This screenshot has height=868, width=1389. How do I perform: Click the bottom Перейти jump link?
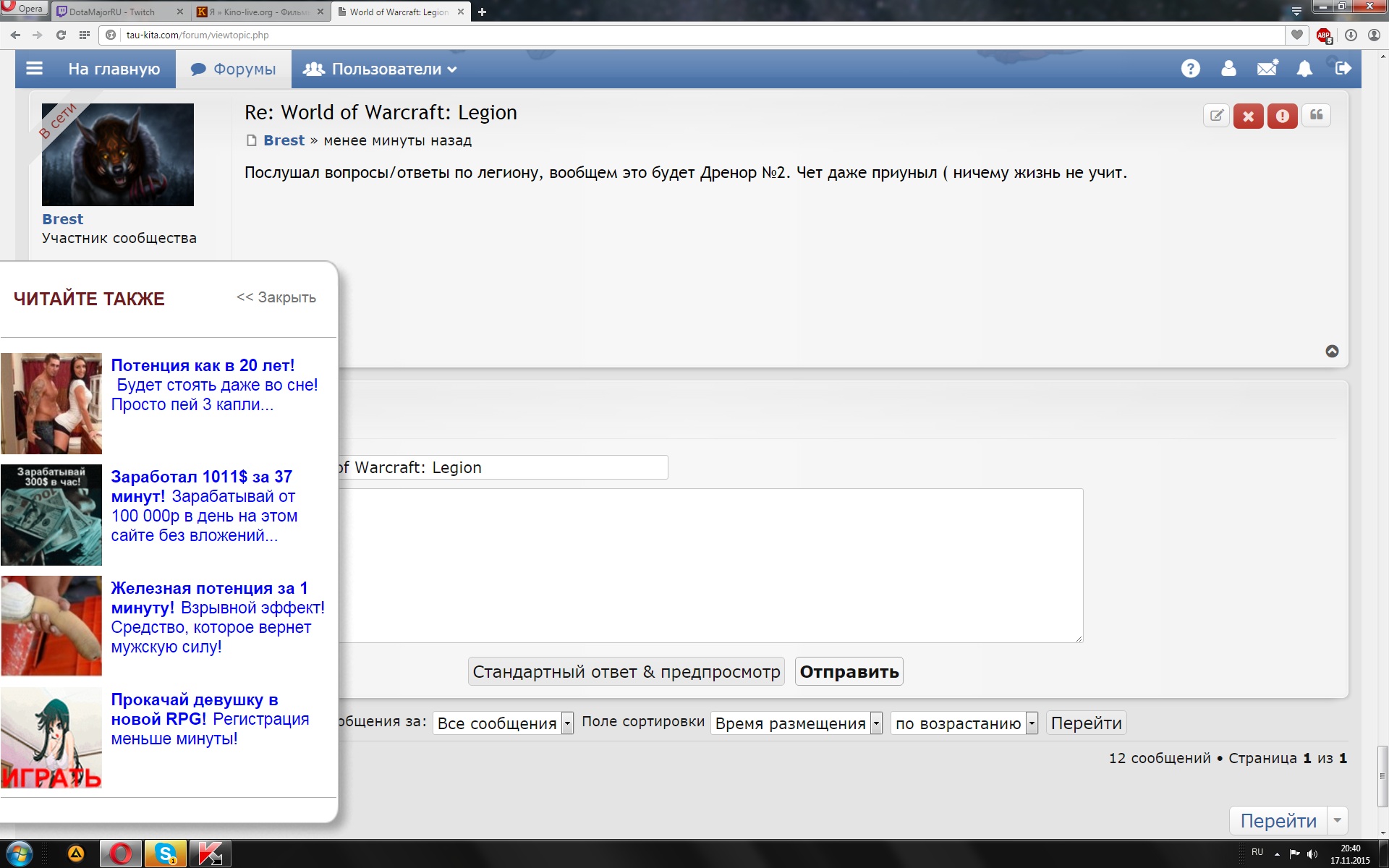tap(1278, 821)
